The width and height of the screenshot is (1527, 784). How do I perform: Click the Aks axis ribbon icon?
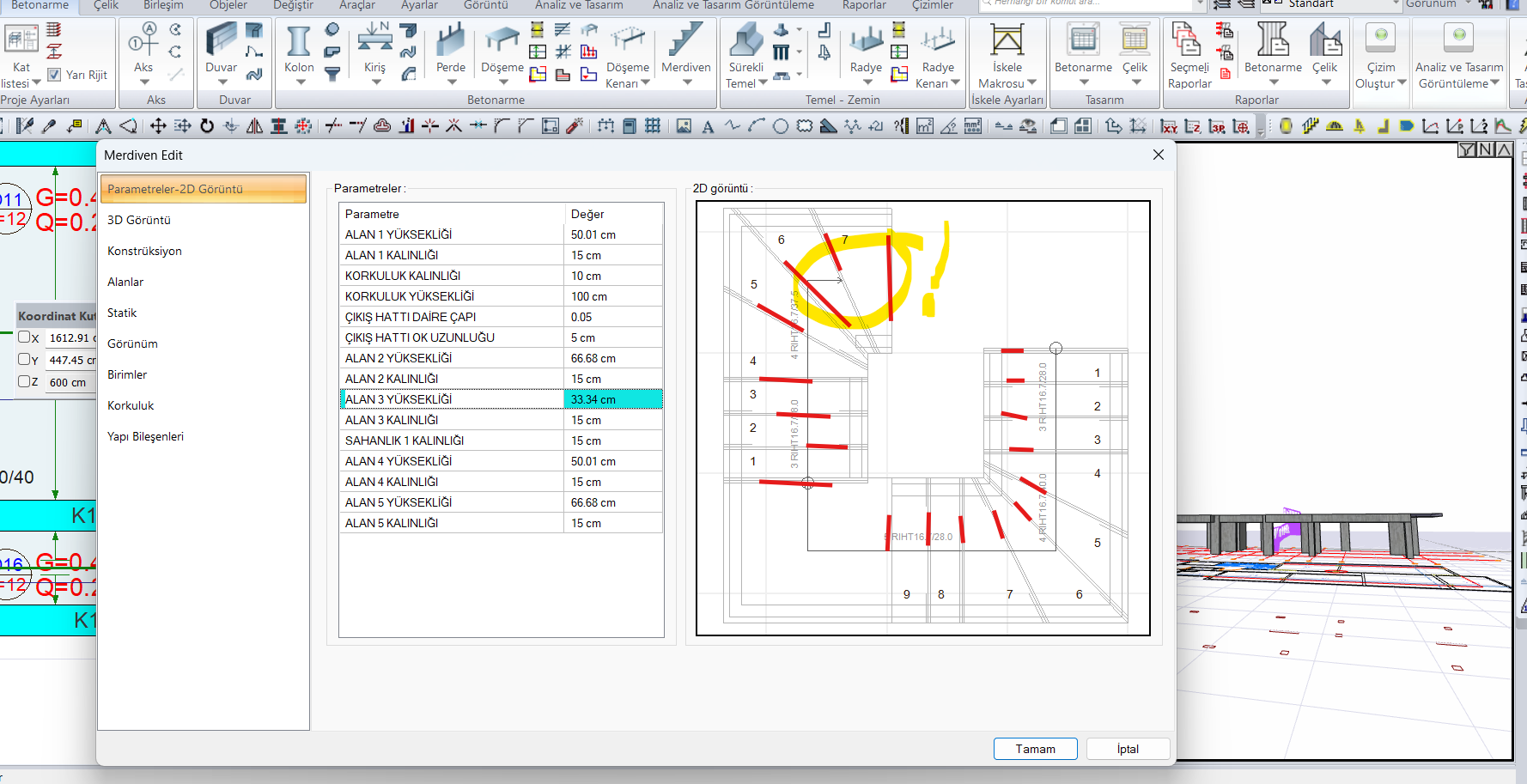click(143, 40)
